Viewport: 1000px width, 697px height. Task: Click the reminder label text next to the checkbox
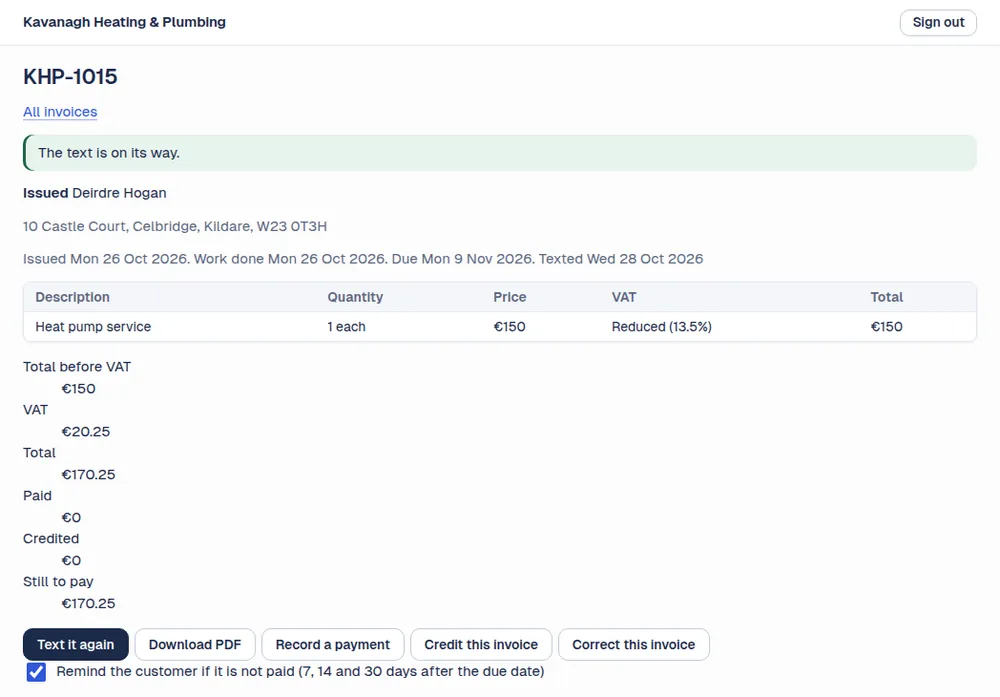pos(300,671)
